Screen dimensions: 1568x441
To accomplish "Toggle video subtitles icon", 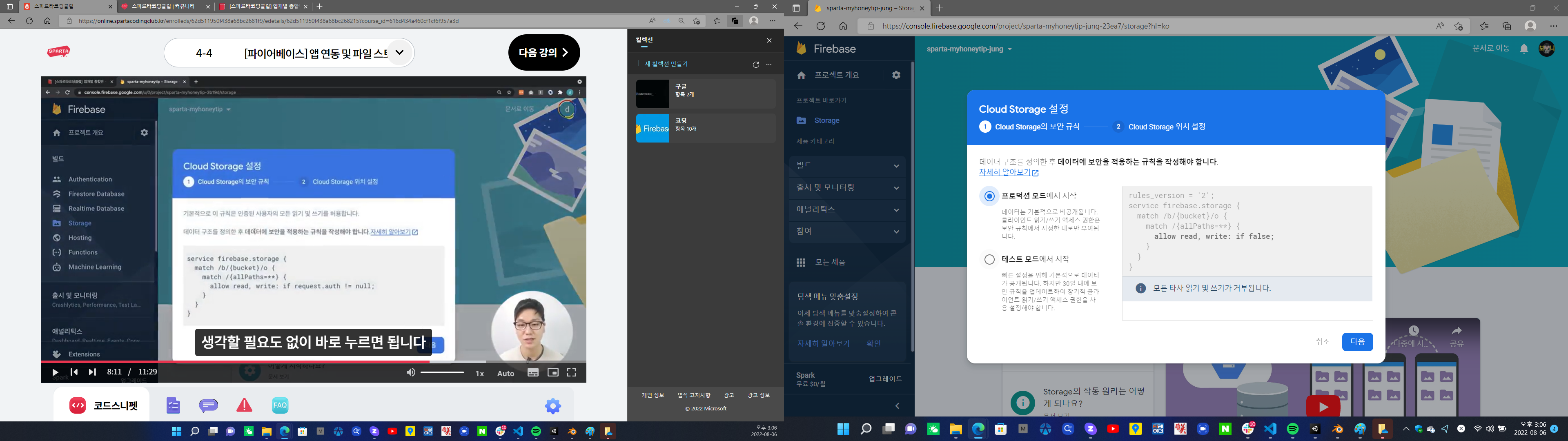I will (533, 372).
